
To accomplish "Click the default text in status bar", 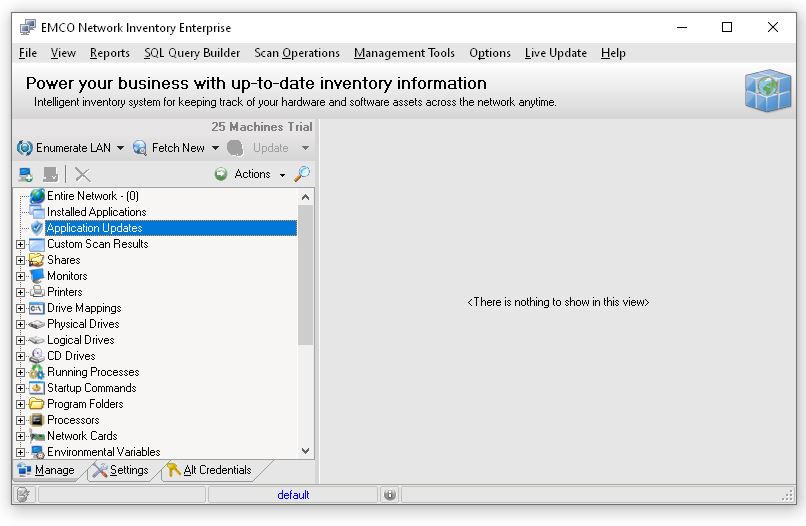I will (293, 495).
